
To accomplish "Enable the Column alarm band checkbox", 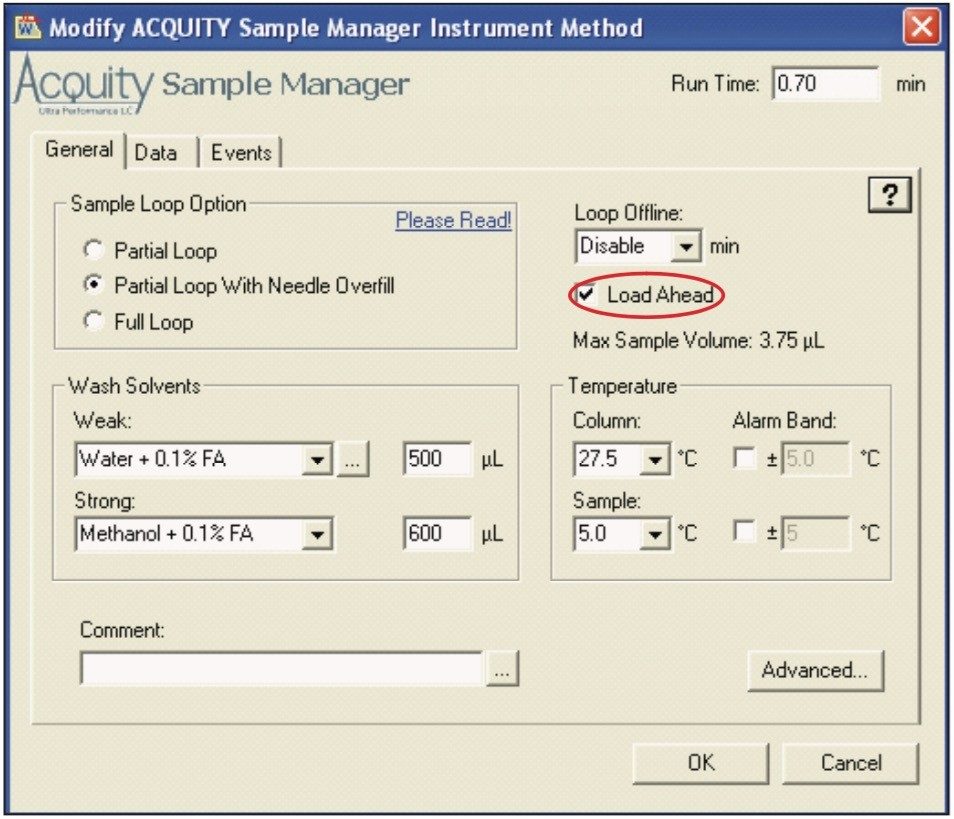I will click(x=744, y=458).
